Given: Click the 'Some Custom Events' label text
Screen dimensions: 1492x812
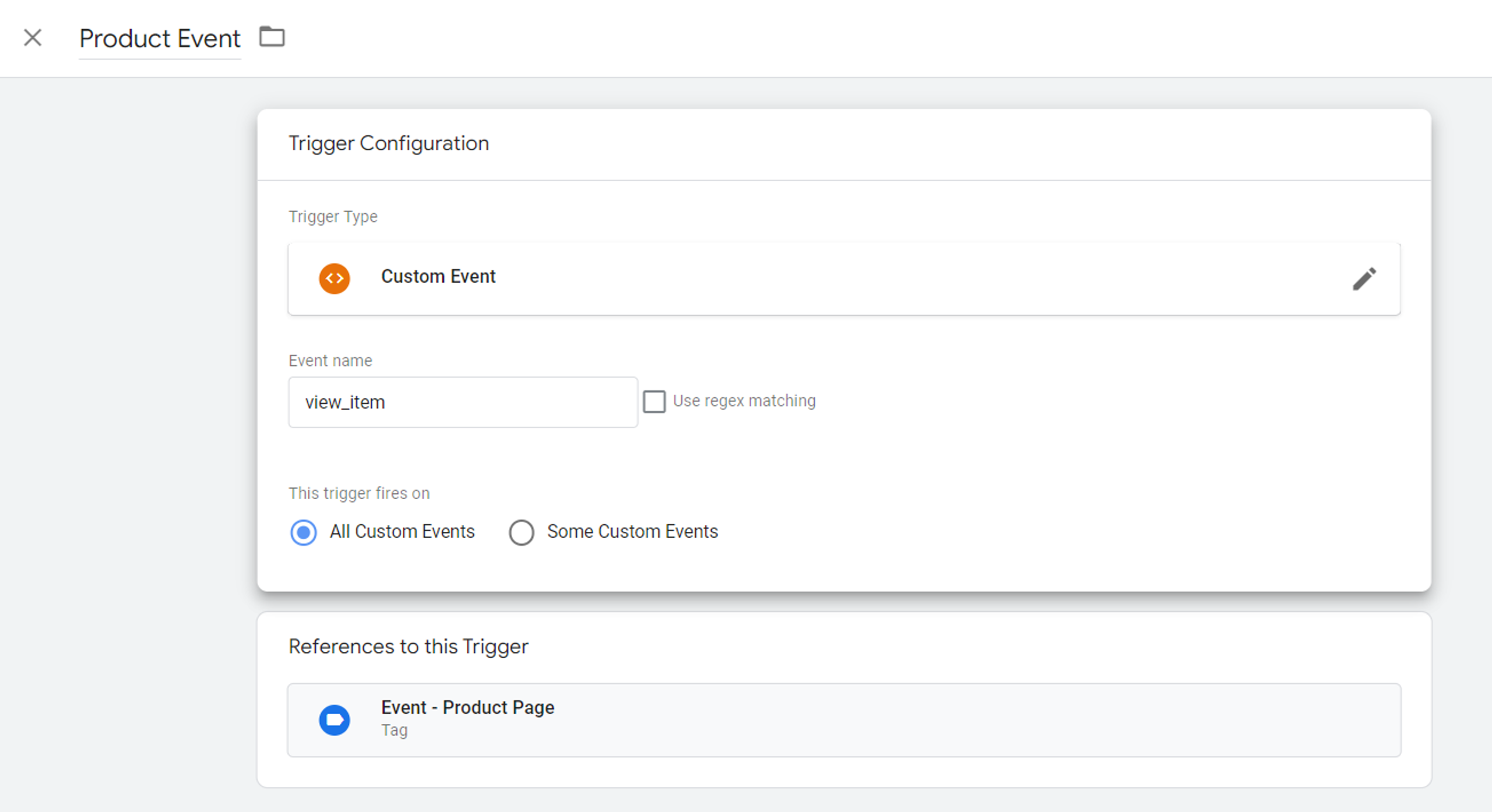Looking at the screenshot, I should (x=632, y=531).
